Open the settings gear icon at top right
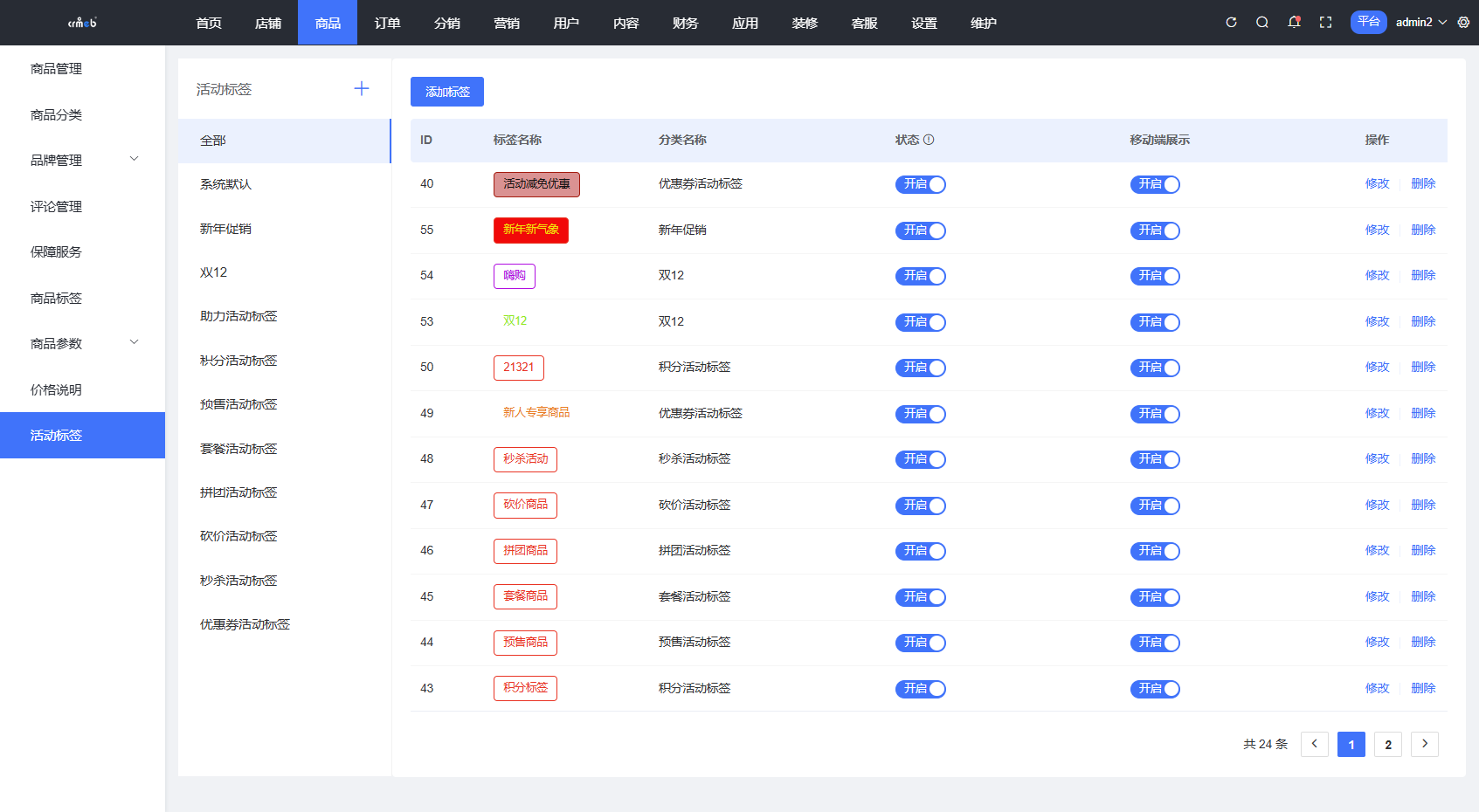 1463,23
